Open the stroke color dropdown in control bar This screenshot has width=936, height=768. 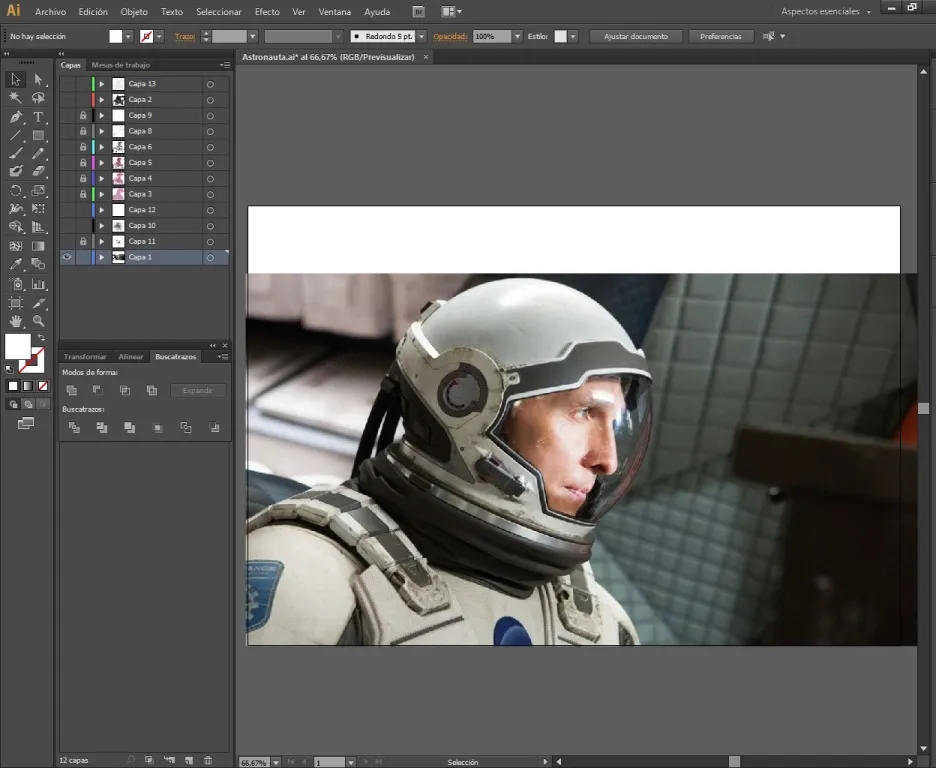[159, 36]
